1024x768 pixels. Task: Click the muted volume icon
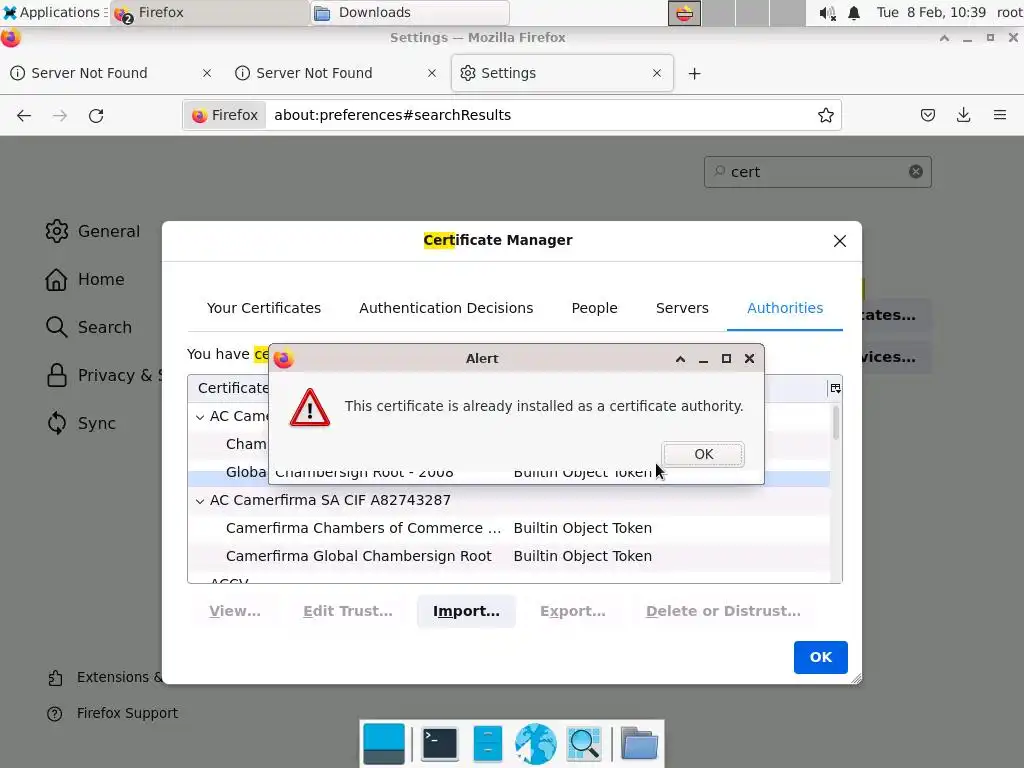click(x=827, y=13)
